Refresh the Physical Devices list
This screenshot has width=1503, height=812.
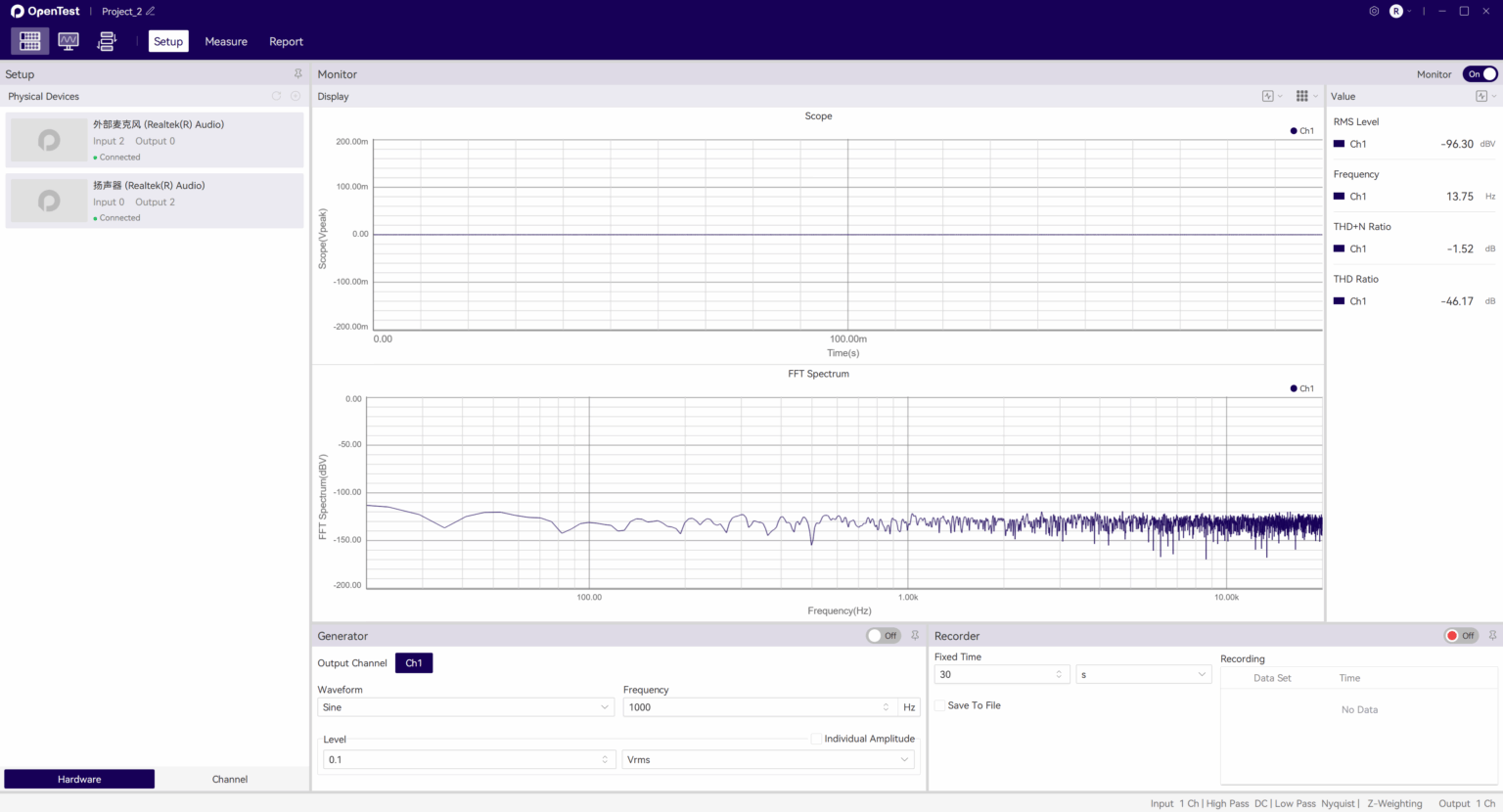tap(277, 96)
